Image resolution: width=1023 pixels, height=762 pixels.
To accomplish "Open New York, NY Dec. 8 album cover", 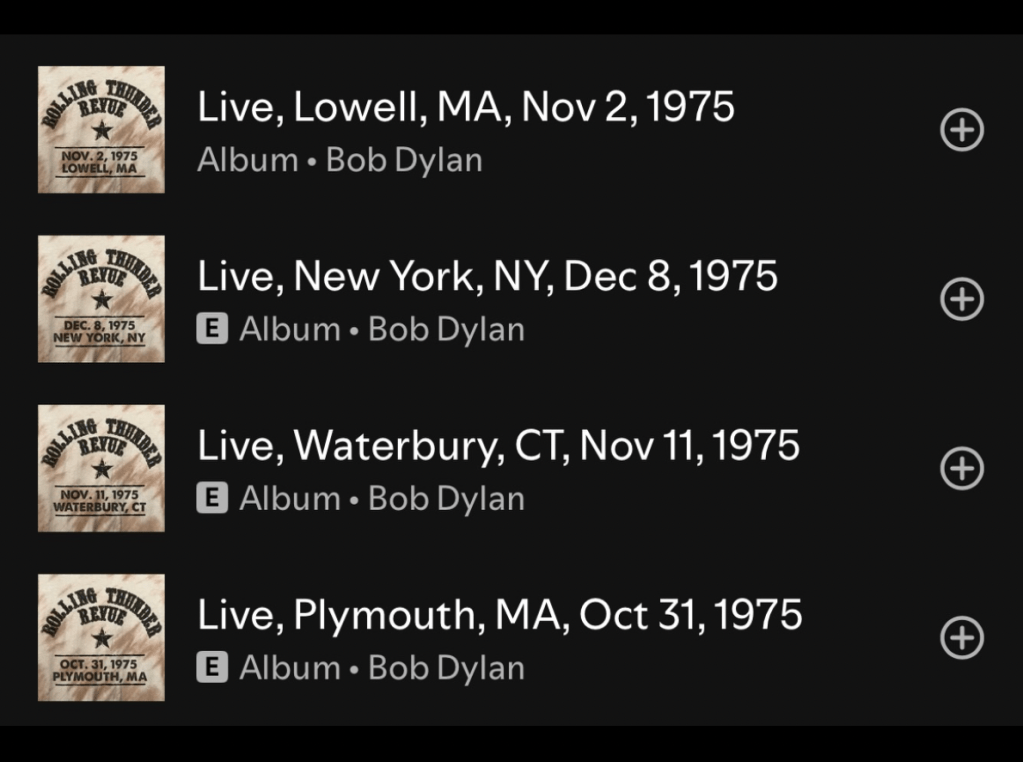I will coord(101,299).
